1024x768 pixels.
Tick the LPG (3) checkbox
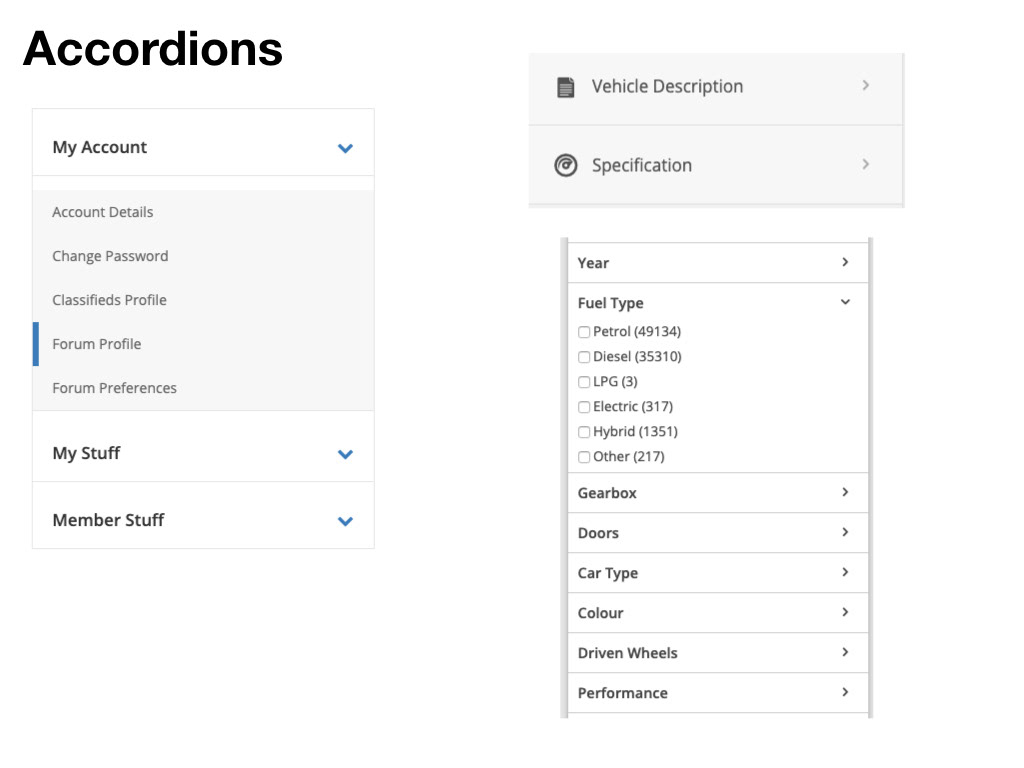[x=584, y=382]
